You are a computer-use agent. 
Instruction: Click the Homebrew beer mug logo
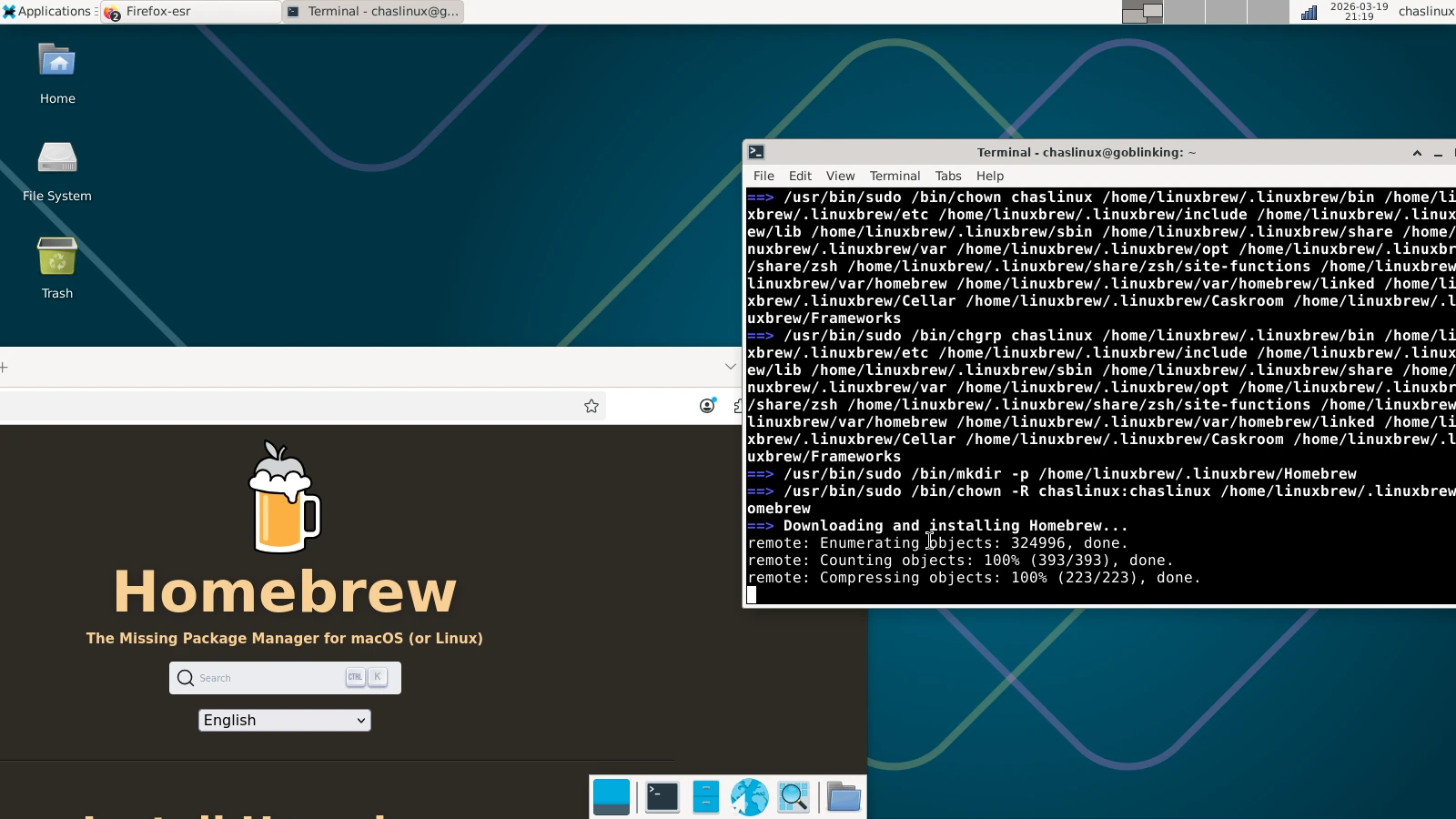click(x=283, y=497)
